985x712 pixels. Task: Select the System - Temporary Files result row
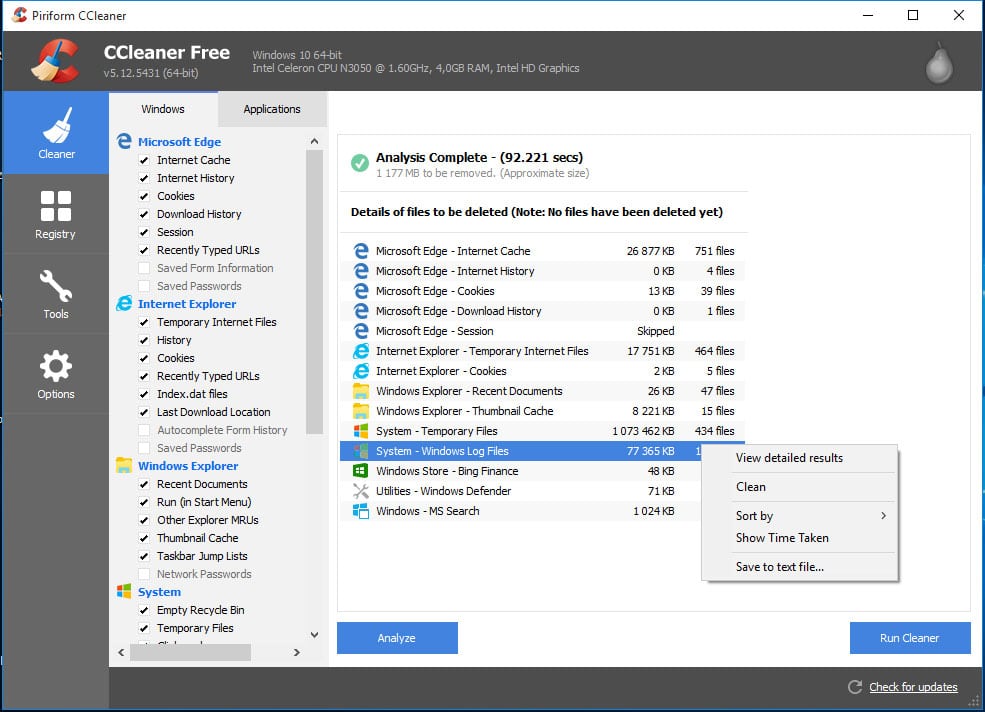[x=542, y=431]
